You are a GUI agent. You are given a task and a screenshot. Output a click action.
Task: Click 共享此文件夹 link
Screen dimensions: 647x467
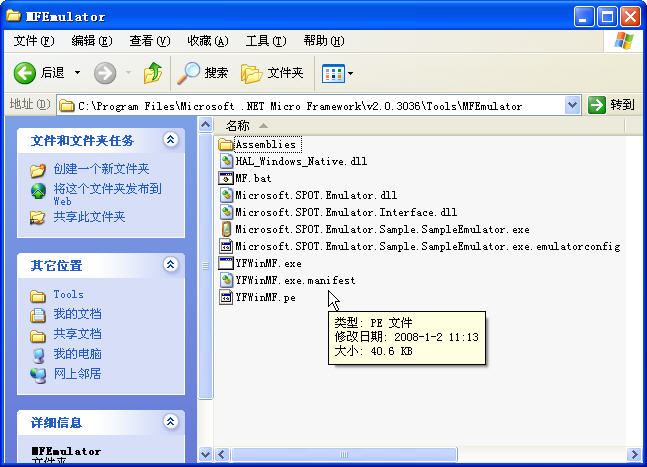tap(89, 217)
